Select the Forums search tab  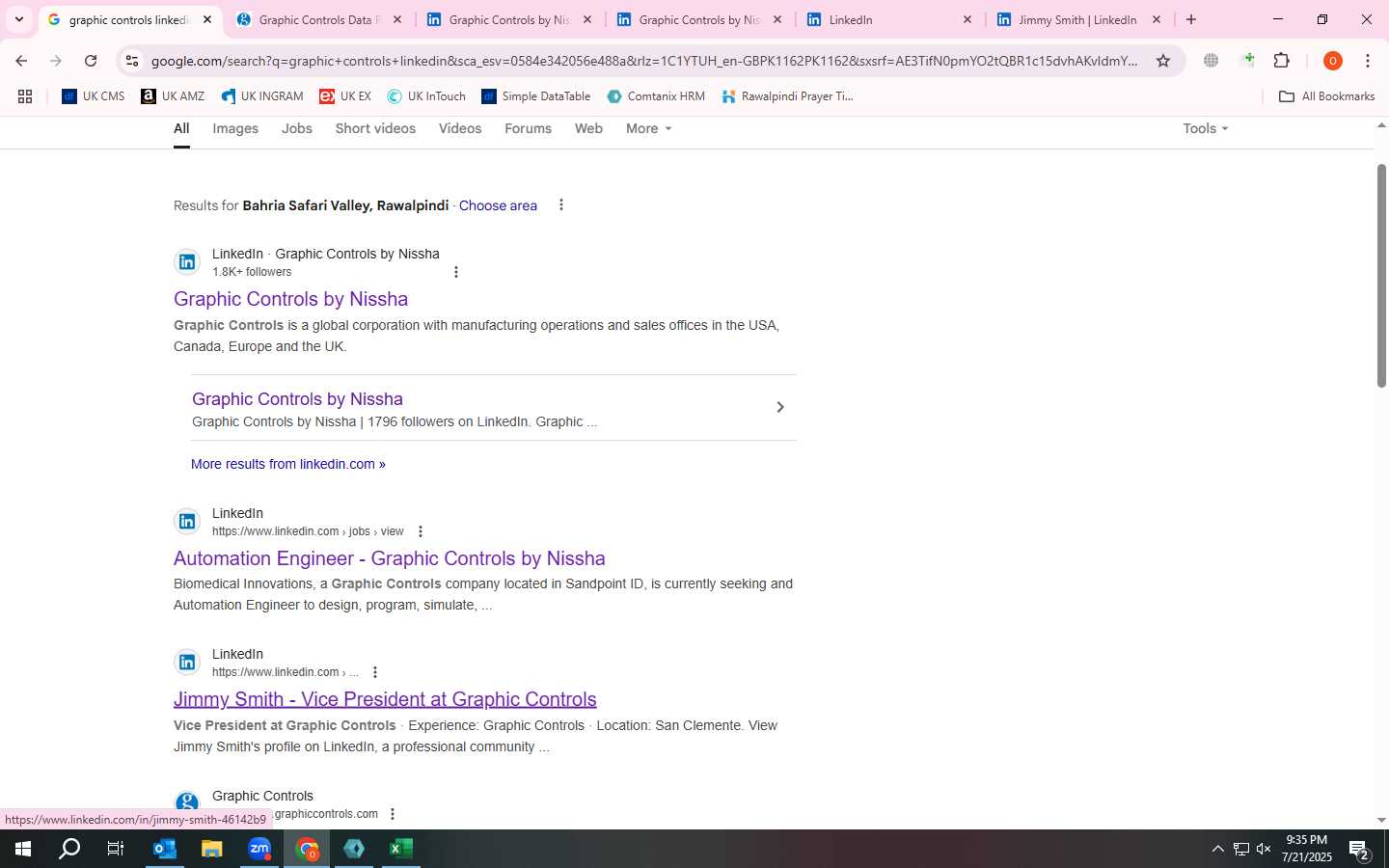click(528, 128)
